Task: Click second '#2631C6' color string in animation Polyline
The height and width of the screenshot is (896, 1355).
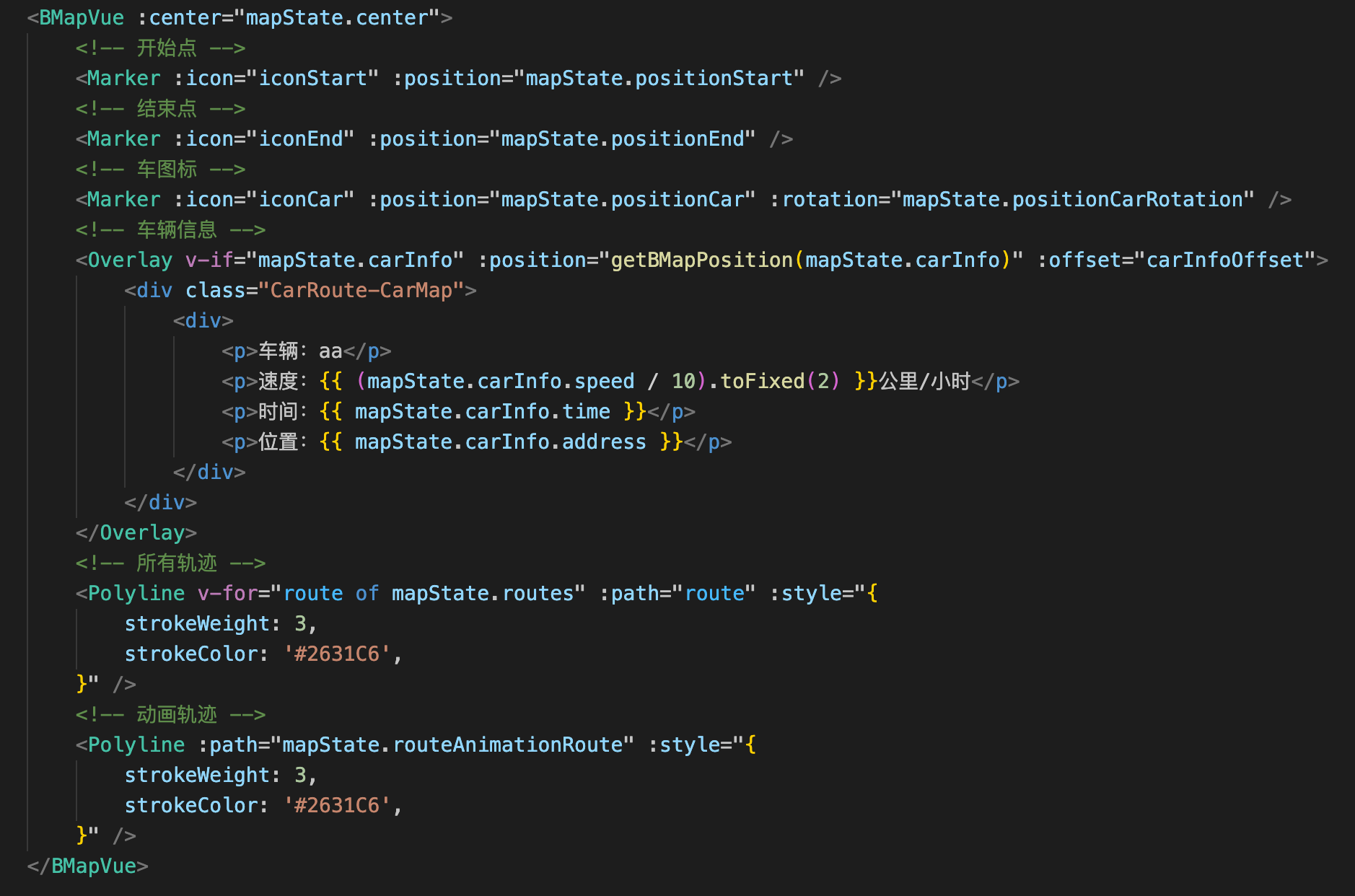Action: tap(337, 805)
